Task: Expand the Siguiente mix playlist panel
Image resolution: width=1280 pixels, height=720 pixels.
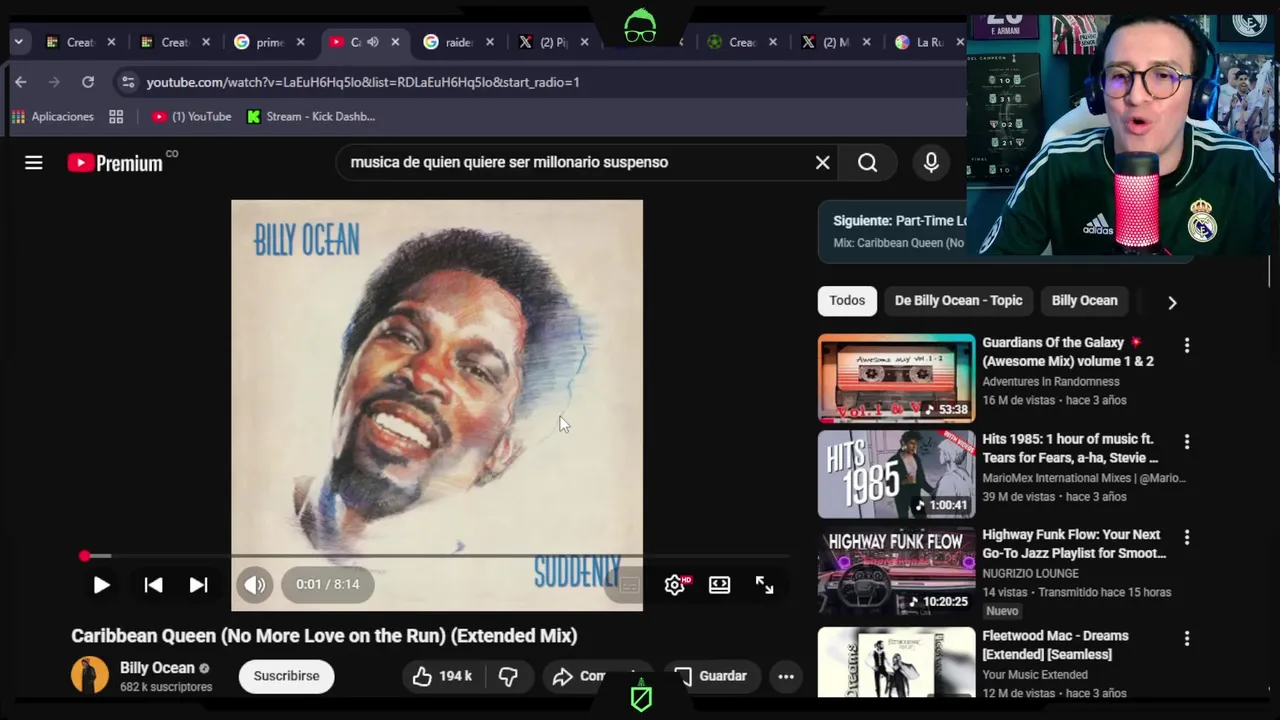Action: click(x=892, y=231)
